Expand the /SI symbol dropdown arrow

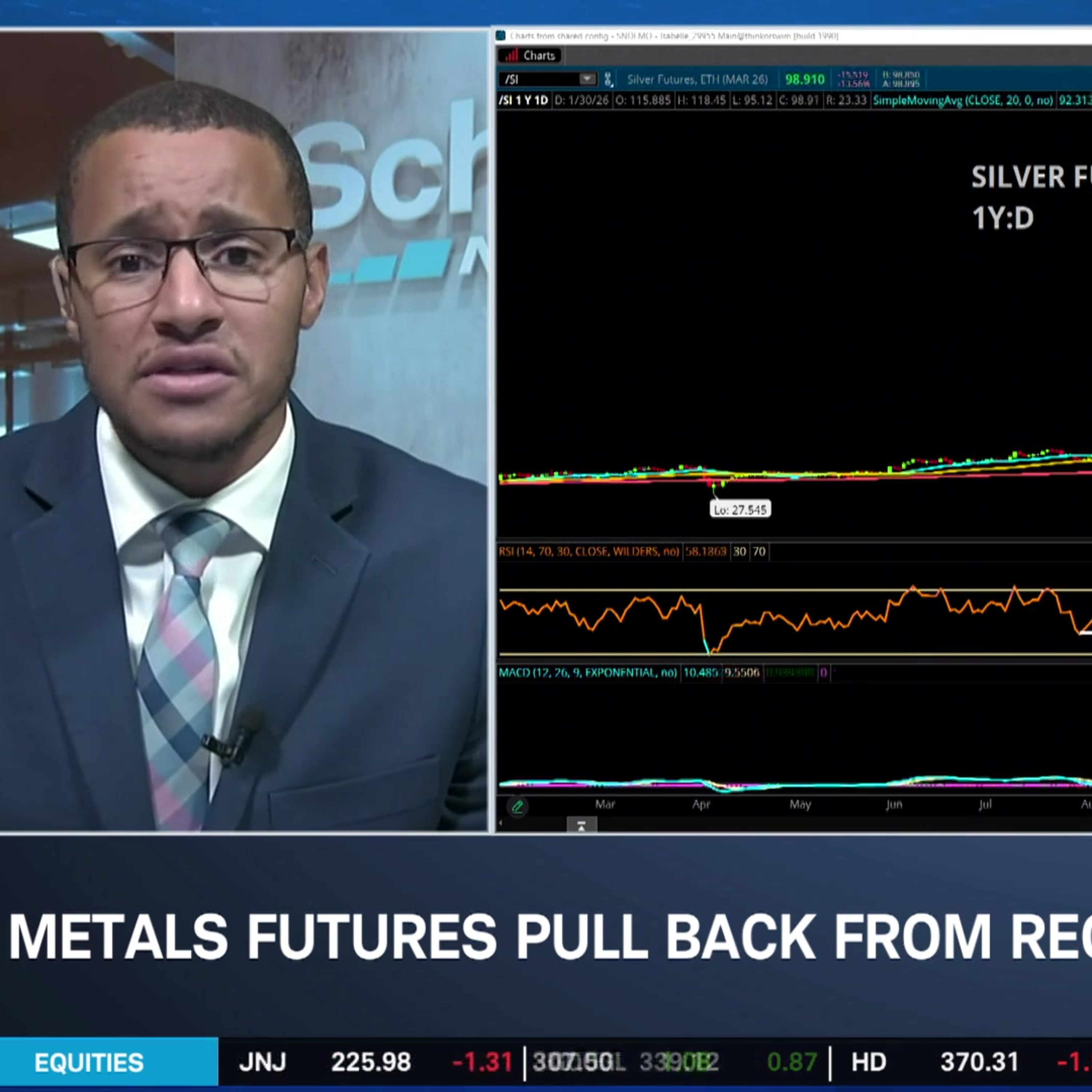(587, 79)
